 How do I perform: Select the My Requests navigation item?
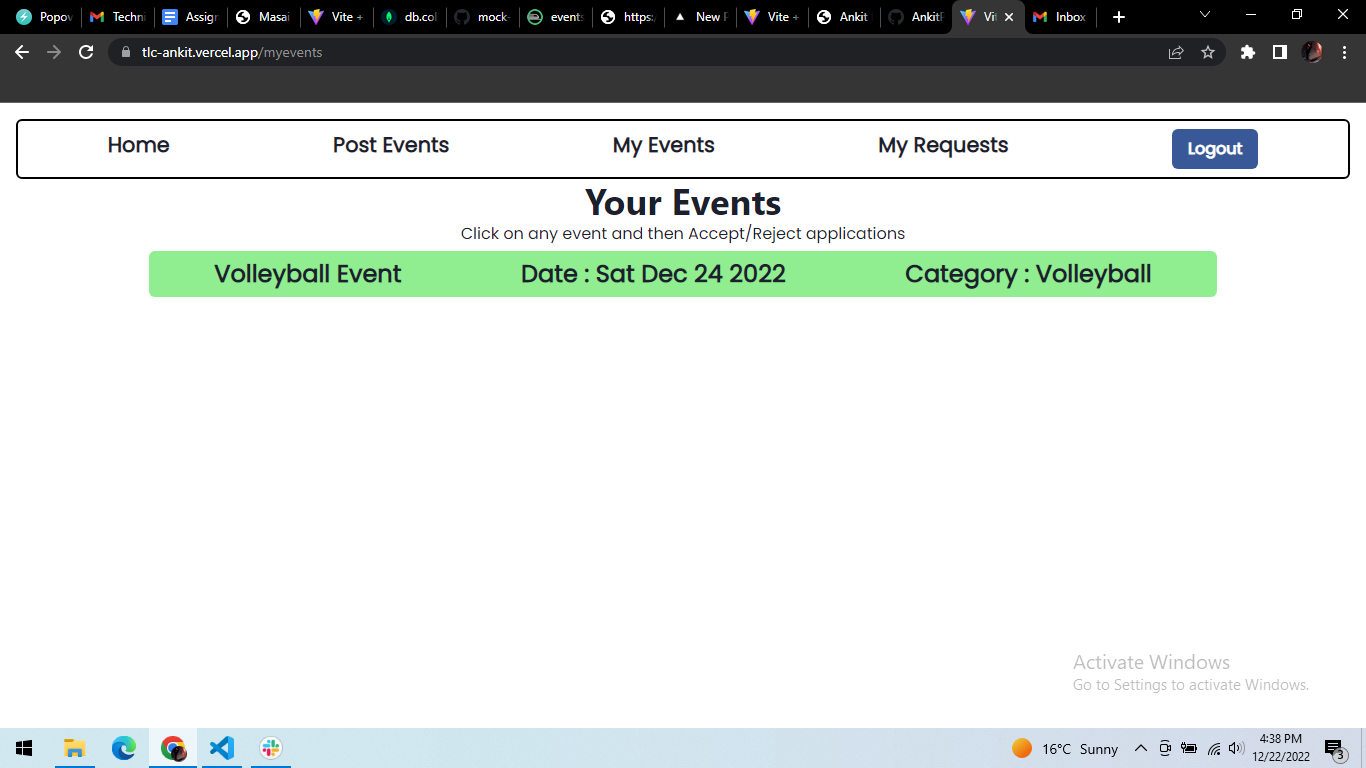(x=943, y=145)
